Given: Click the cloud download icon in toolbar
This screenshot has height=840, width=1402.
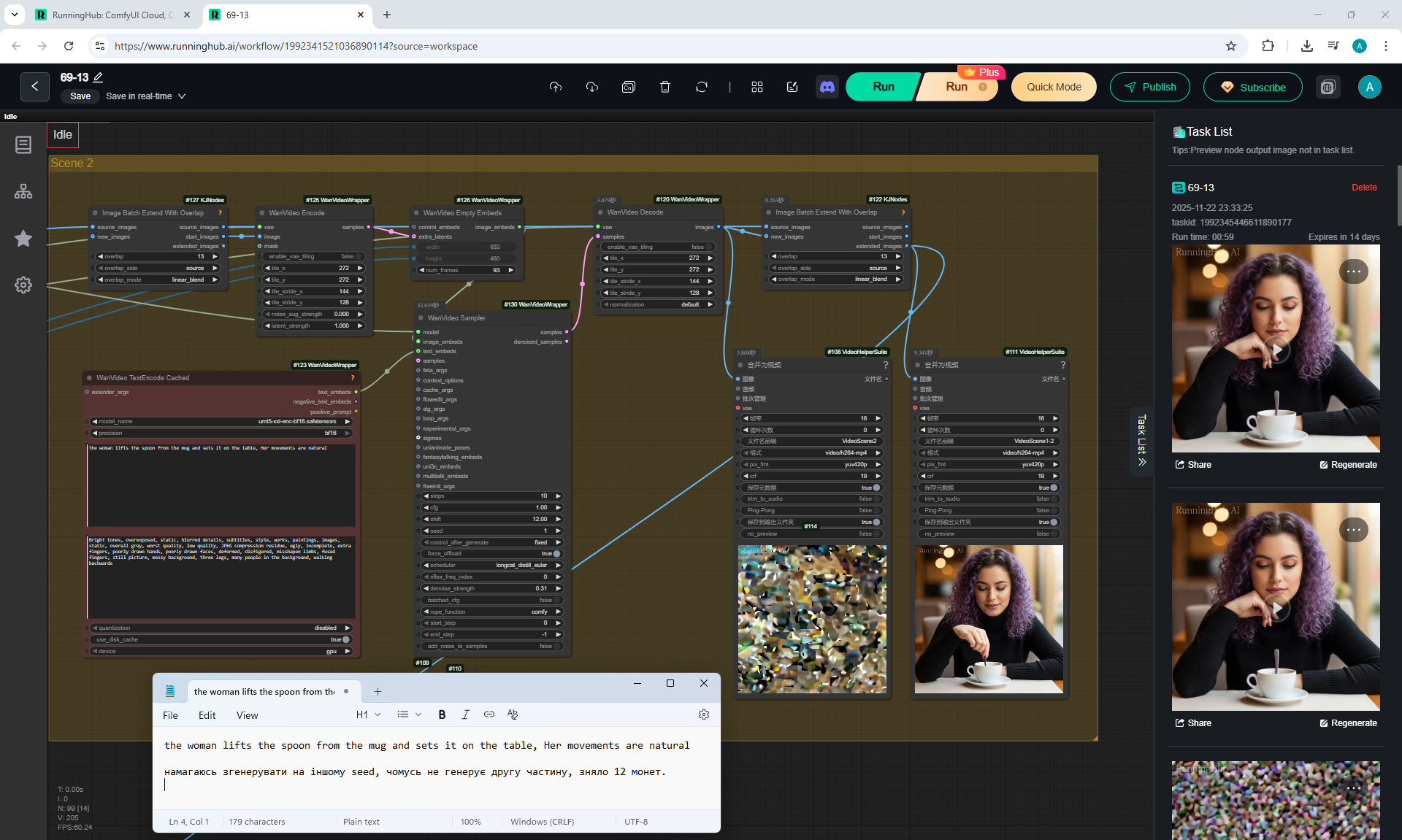Looking at the screenshot, I should tap(591, 87).
